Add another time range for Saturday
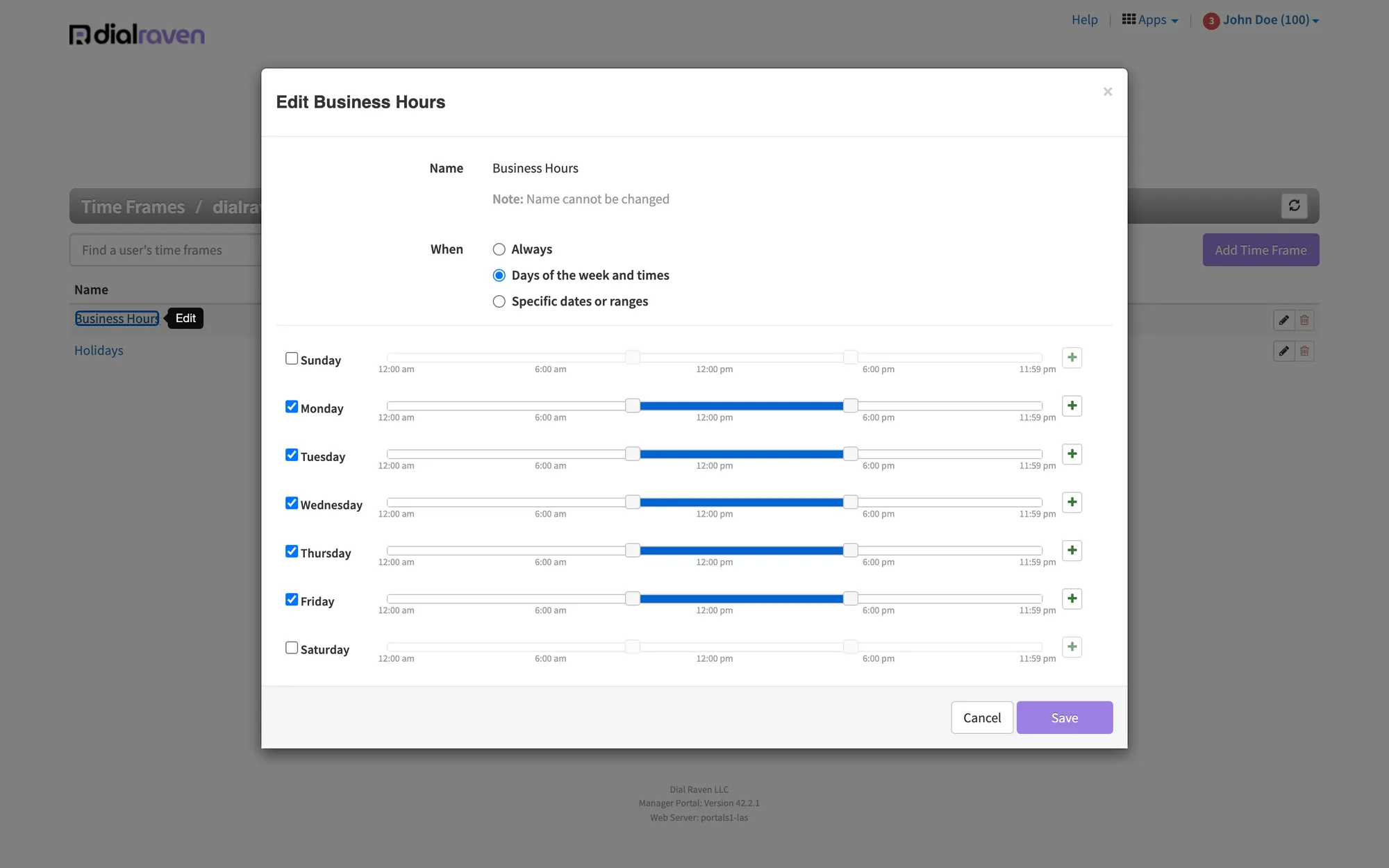The image size is (1389, 868). tap(1072, 647)
